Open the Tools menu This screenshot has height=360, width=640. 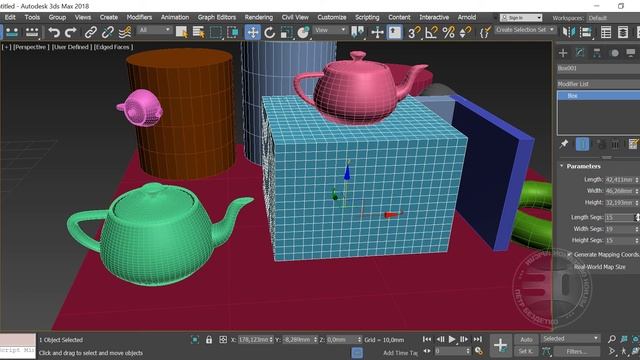coord(32,17)
